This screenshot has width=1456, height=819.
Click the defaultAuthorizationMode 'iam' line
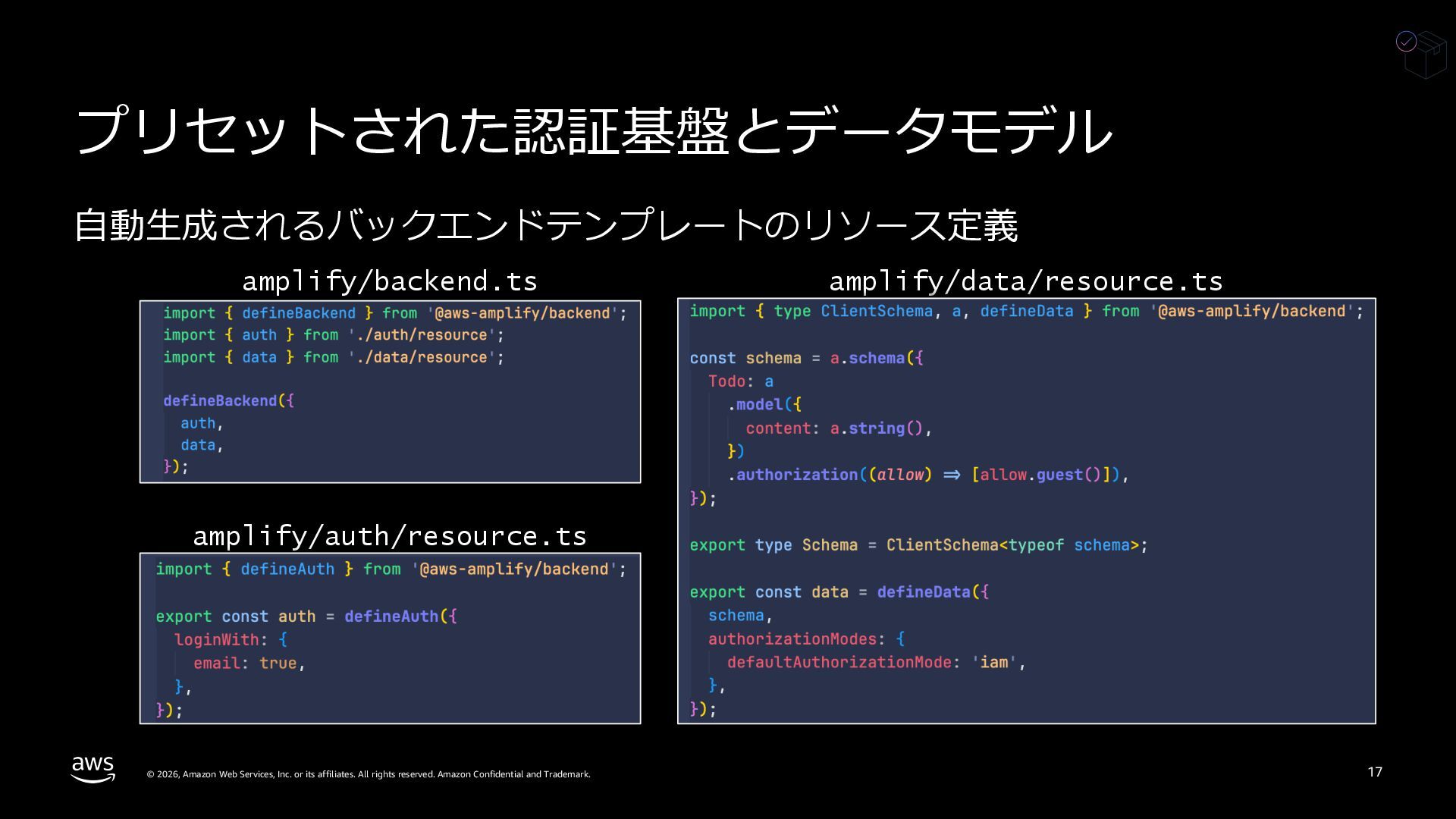point(876,663)
